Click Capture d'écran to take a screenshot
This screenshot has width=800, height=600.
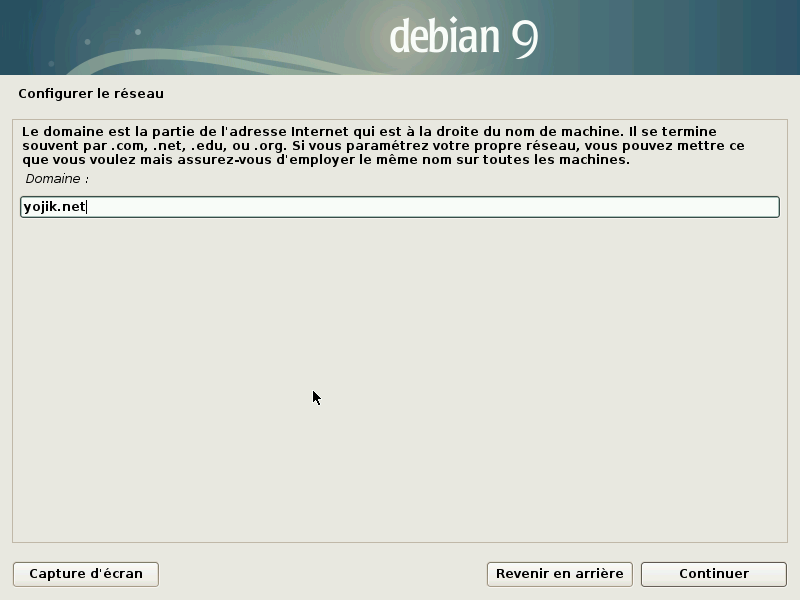[85, 573]
